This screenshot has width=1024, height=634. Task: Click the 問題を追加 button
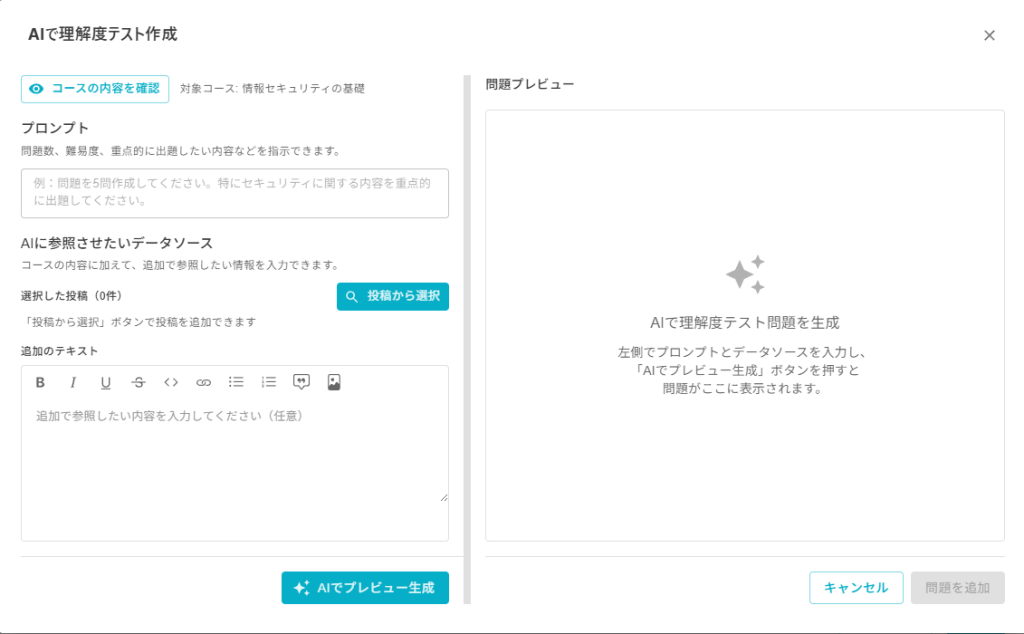pos(957,588)
